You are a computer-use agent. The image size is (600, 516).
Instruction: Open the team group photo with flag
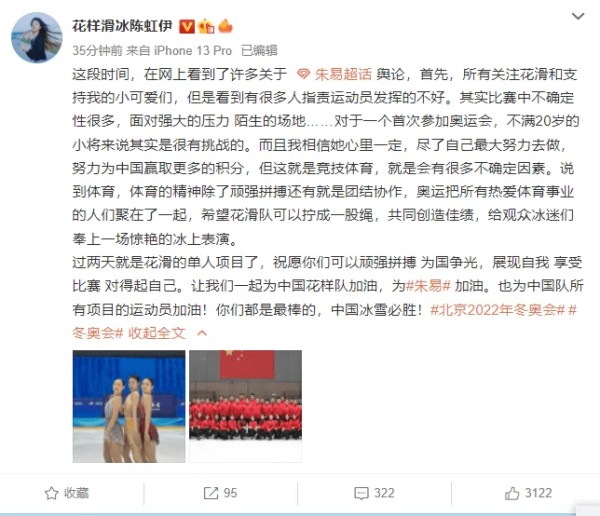[x=246, y=406]
